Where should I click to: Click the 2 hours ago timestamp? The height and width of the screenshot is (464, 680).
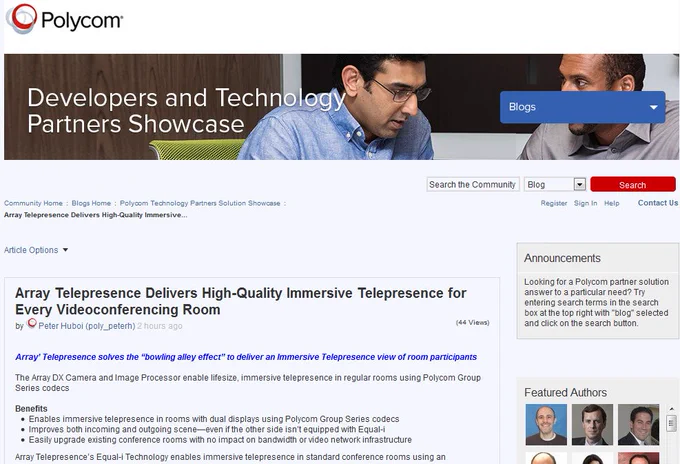click(160, 326)
